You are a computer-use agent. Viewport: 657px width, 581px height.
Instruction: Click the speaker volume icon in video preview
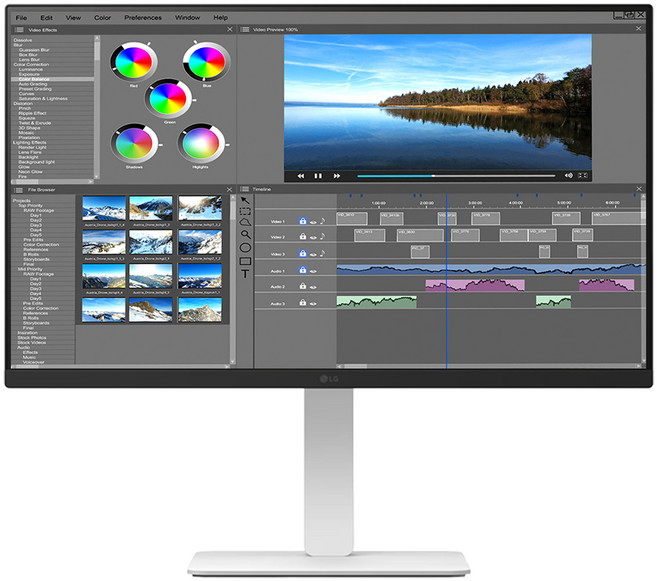[569, 175]
